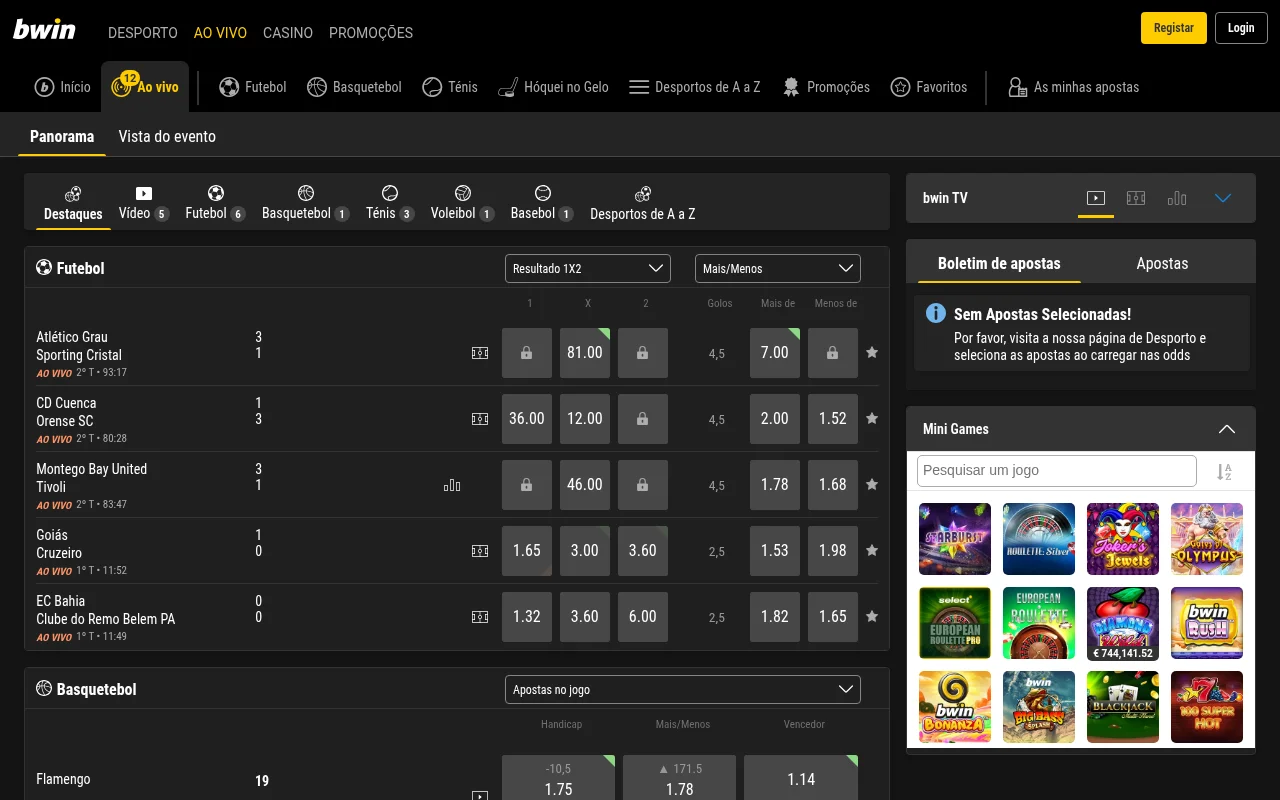This screenshot has width=1280, height=800.
Task: Favorite the CD Cuenca vs Orense match
Action: pyautogui.click(x=872, y=419)
